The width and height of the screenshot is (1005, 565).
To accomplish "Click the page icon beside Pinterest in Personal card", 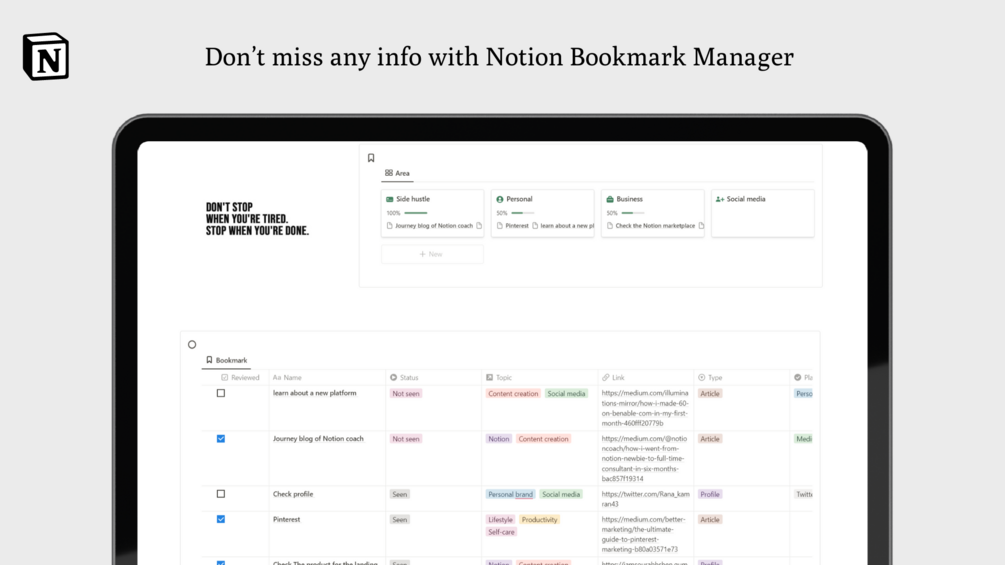I will (500, 225).
